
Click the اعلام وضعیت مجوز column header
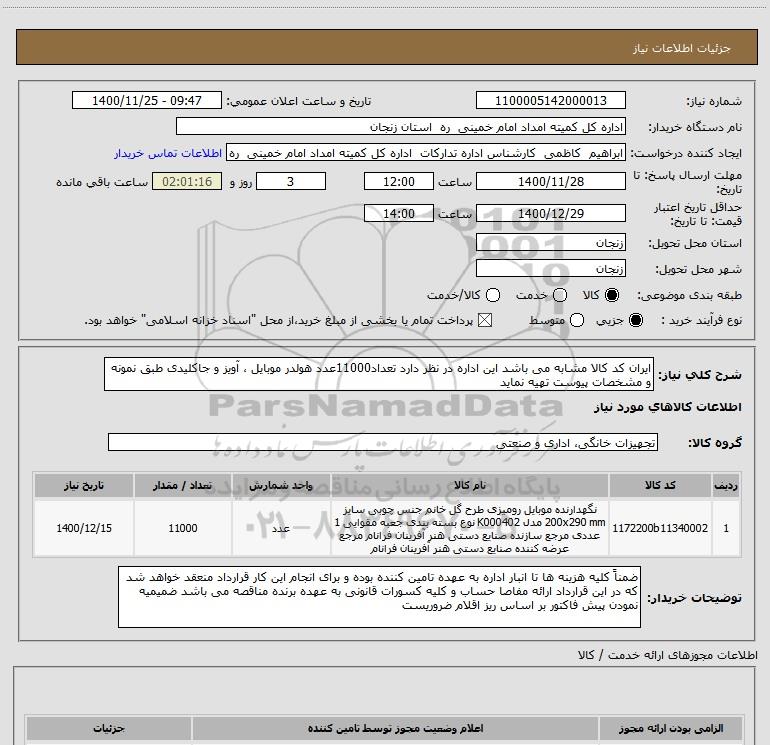(395, 728)
